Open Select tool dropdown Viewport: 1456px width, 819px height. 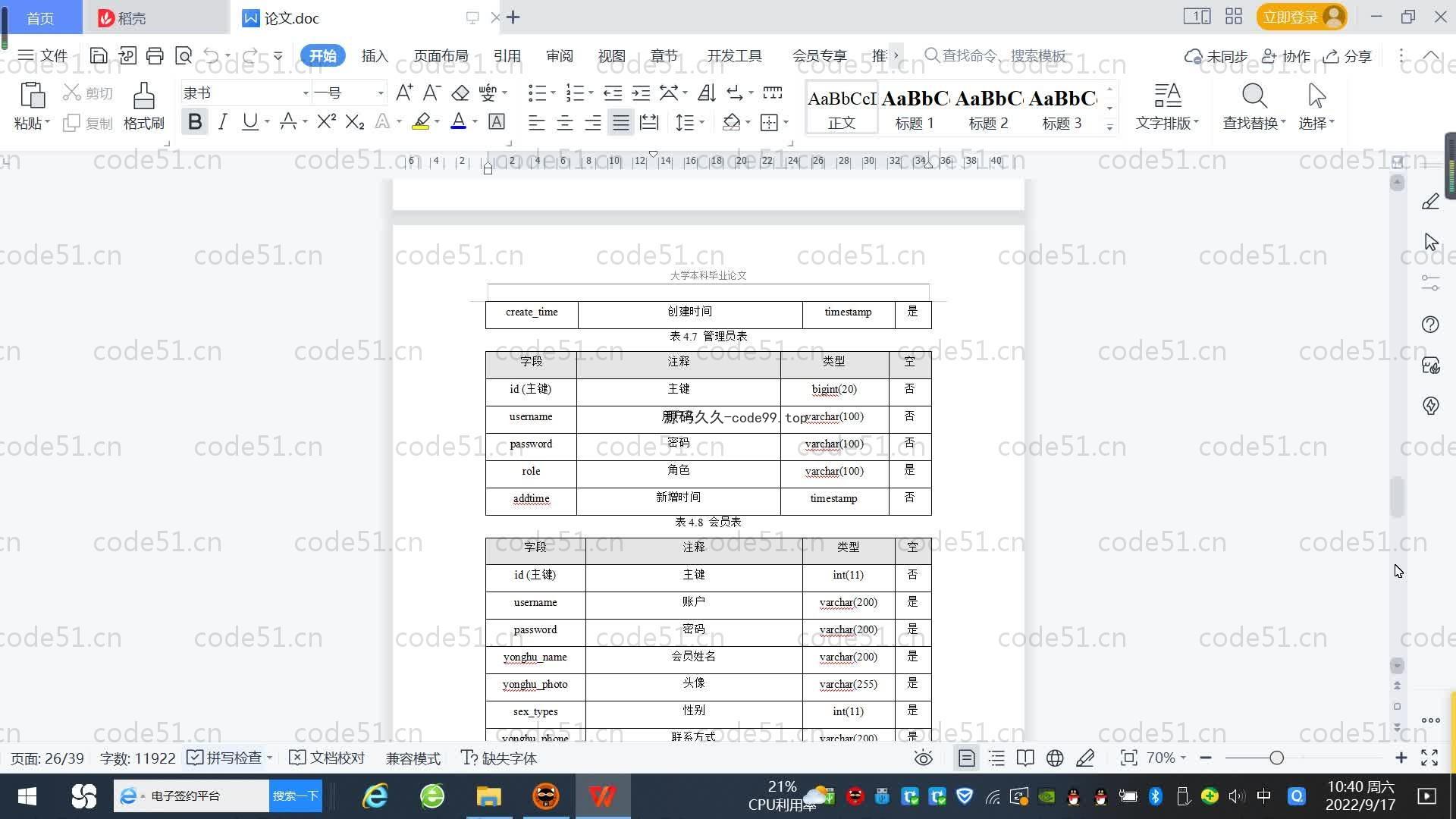(1316, 122)
